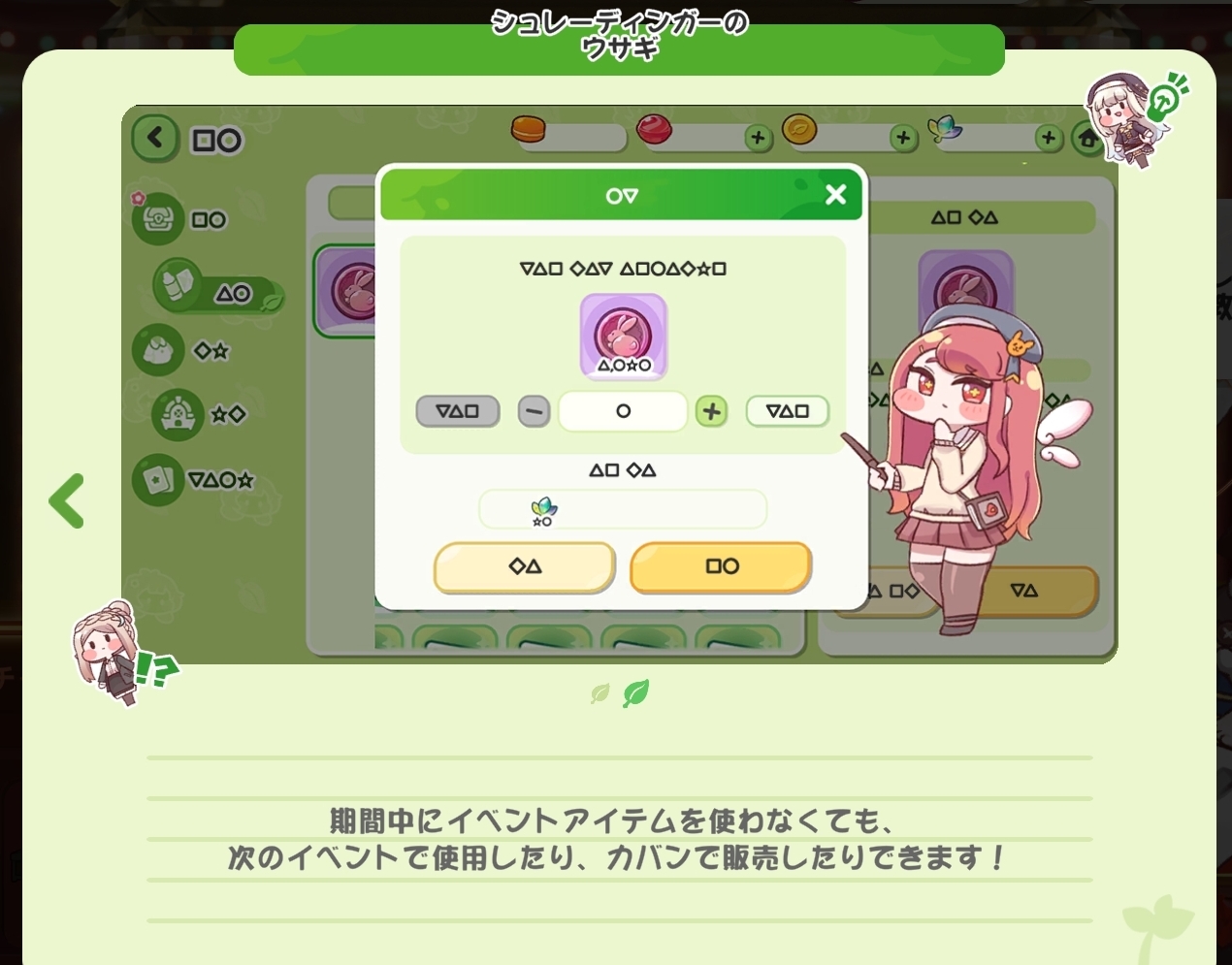Click the home icon in top bar
The width and height of the screenshot is (1232, 965).
point(1088,140)
